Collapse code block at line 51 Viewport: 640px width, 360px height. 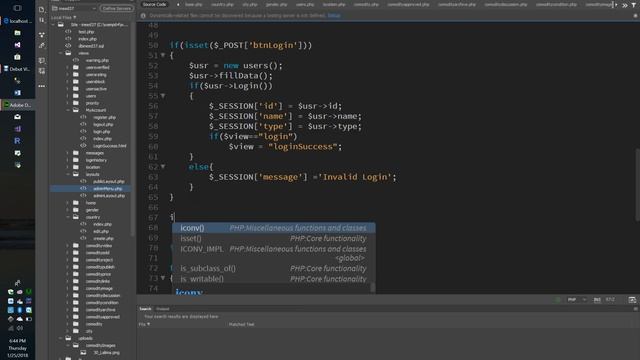pos(163,55)
